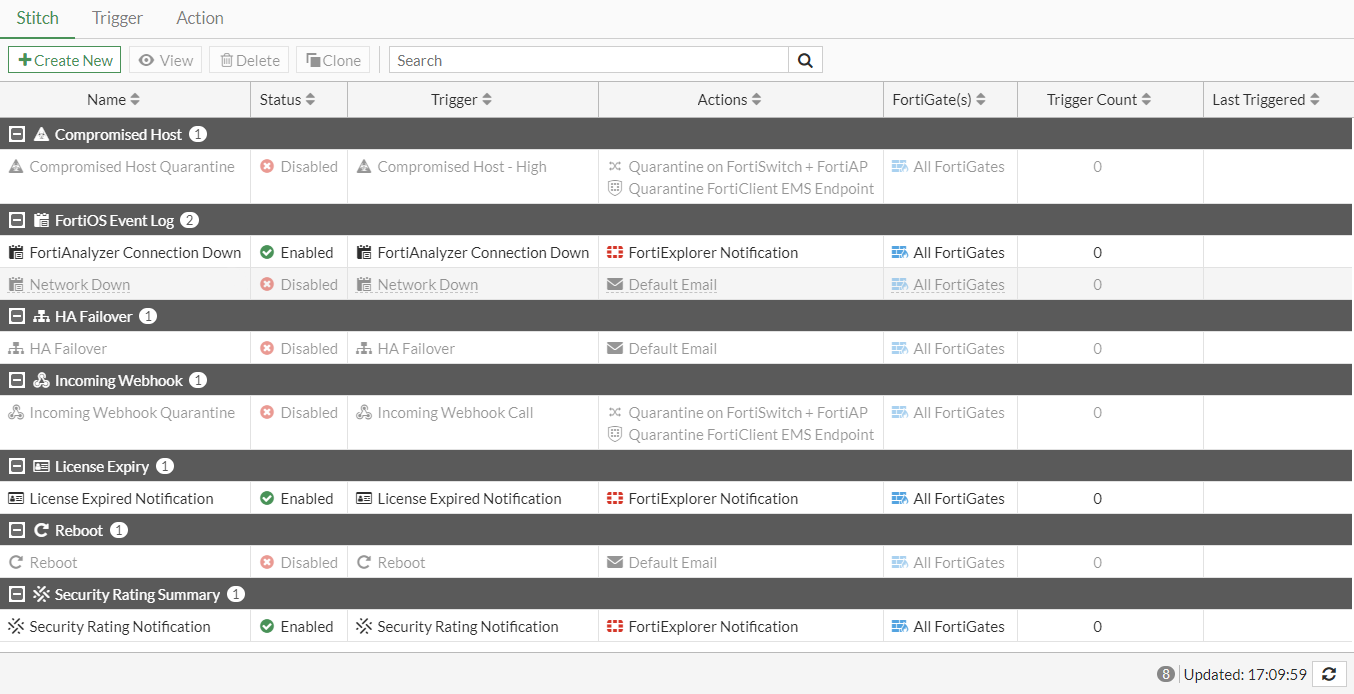Click the Default Email envelope icon for Reboot
Screen dimensions: 1354x694
pyautogui.click(x=616, y=562)
